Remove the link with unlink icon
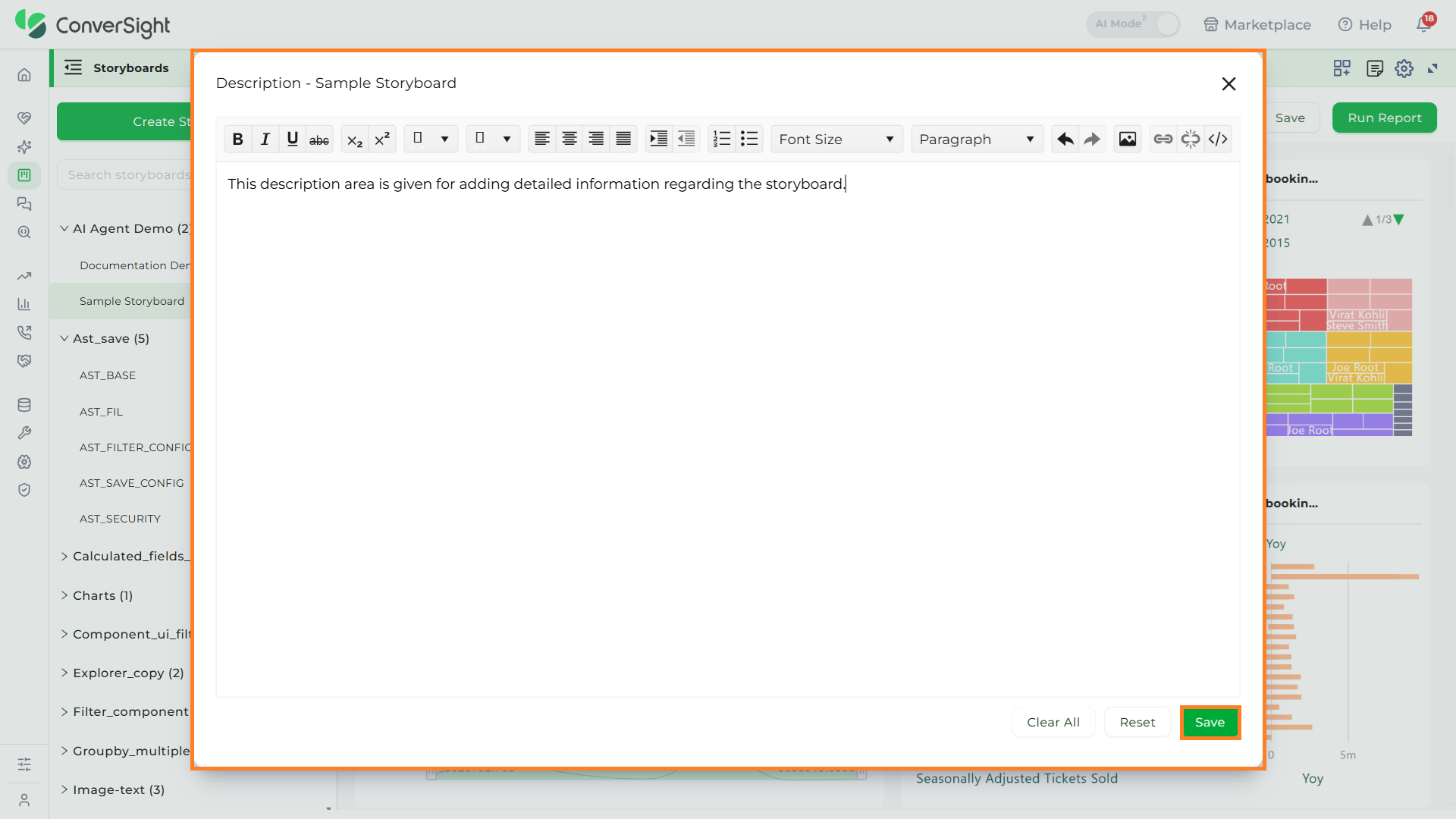The image size is (1456, 819). tap(1190, 140)
